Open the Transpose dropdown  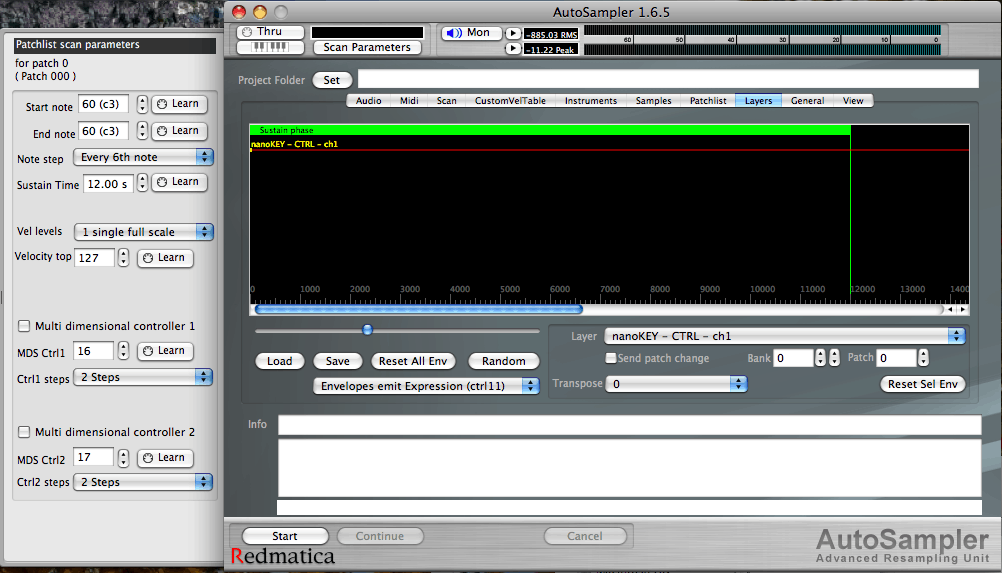pyautogui.click(x=676, y=384)
